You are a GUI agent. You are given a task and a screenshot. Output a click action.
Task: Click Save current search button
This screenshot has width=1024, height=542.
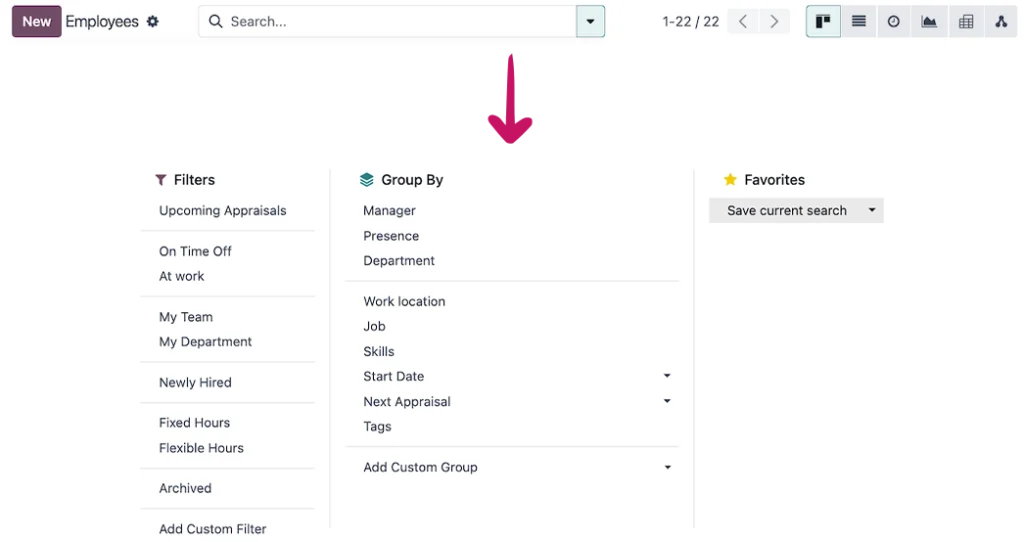click(786, 210)
